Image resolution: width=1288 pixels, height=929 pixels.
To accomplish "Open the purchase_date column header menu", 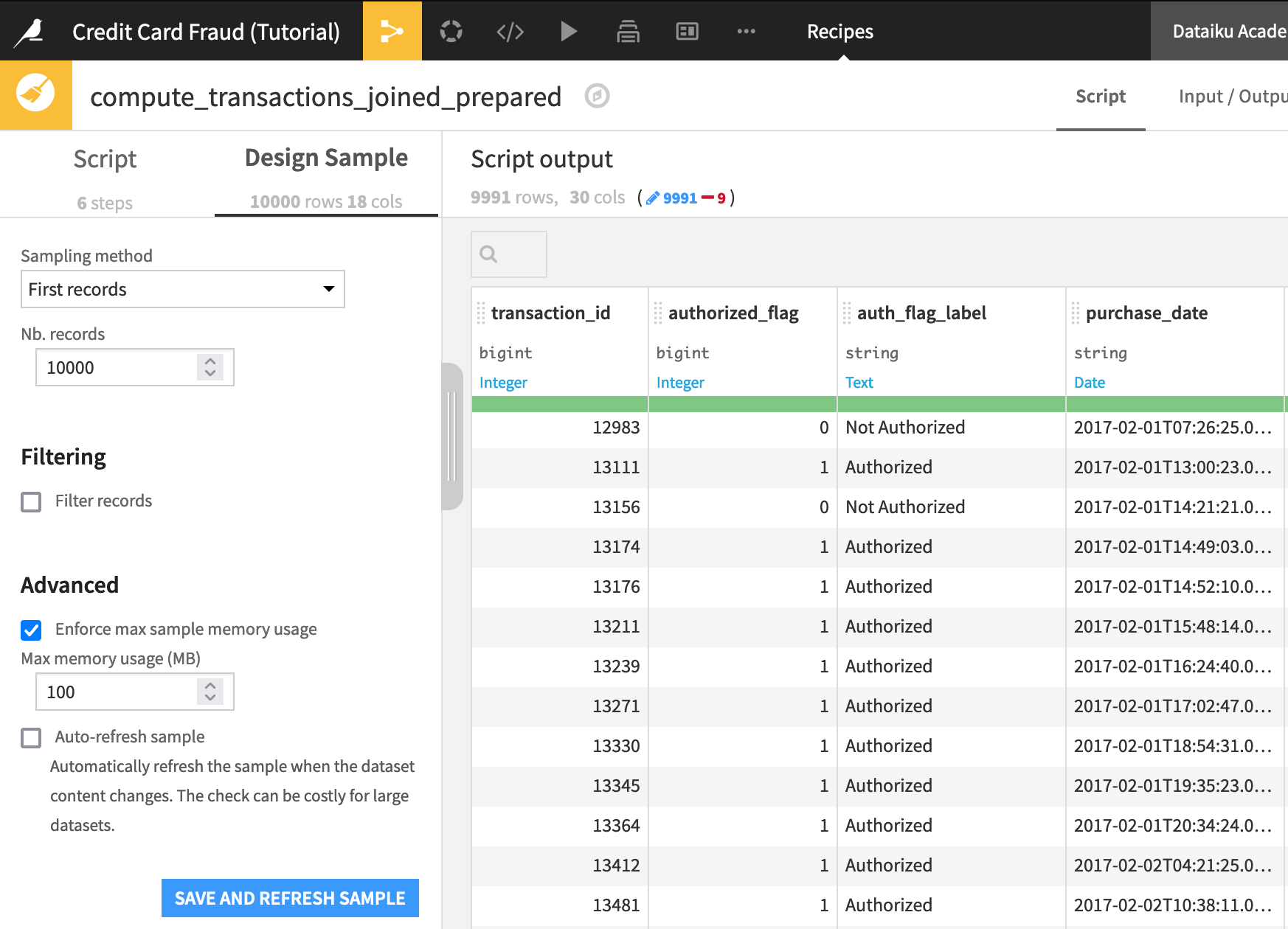I will [1146, 313].
